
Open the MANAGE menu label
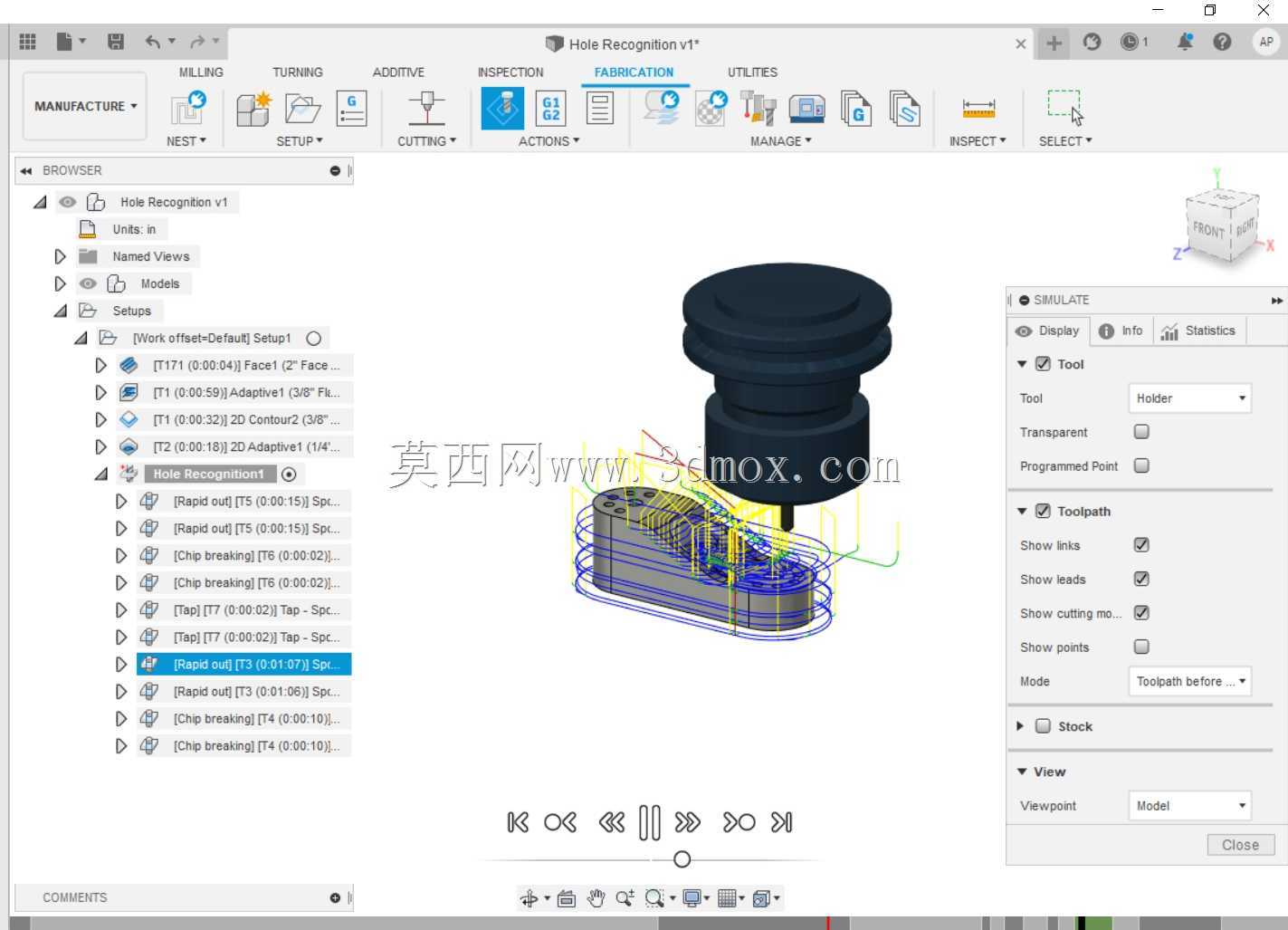coord(780,141)
